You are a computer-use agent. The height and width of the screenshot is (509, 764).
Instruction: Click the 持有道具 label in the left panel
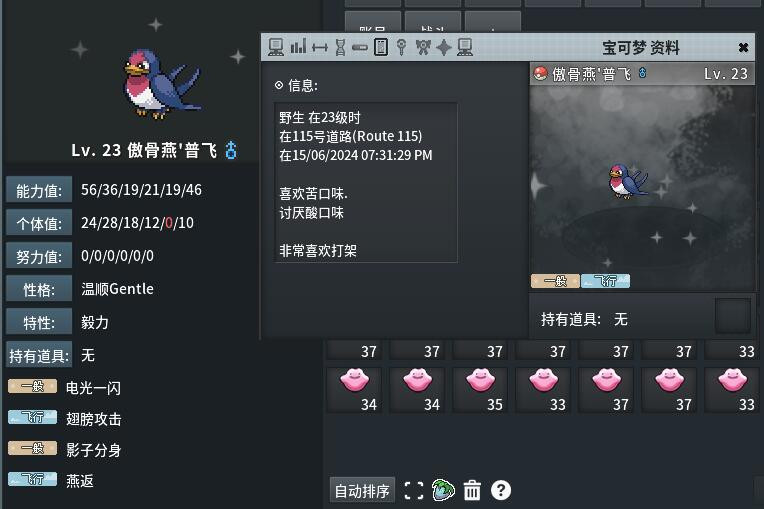tap(39, 356)
